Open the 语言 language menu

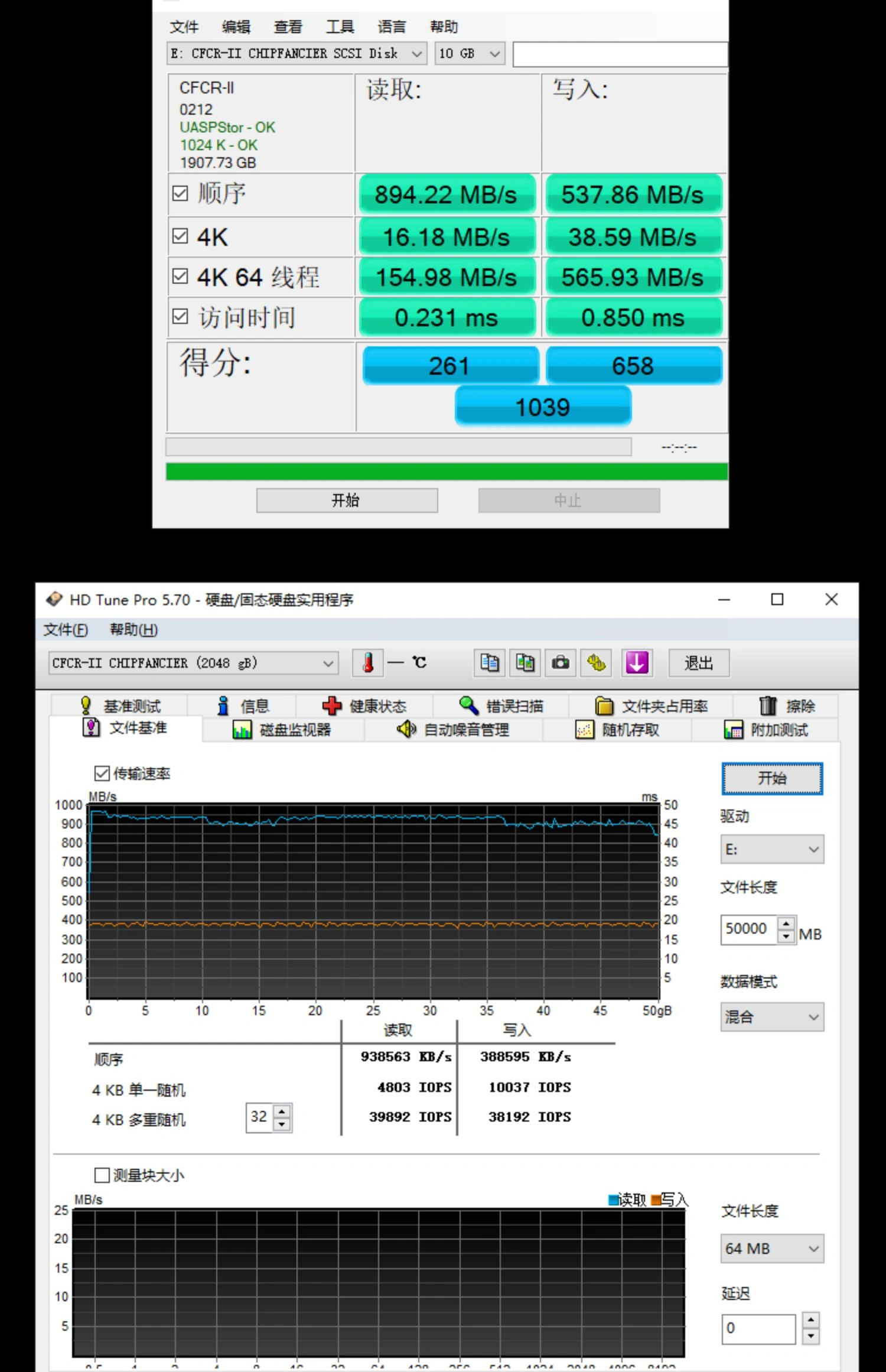tap(392, 27)
